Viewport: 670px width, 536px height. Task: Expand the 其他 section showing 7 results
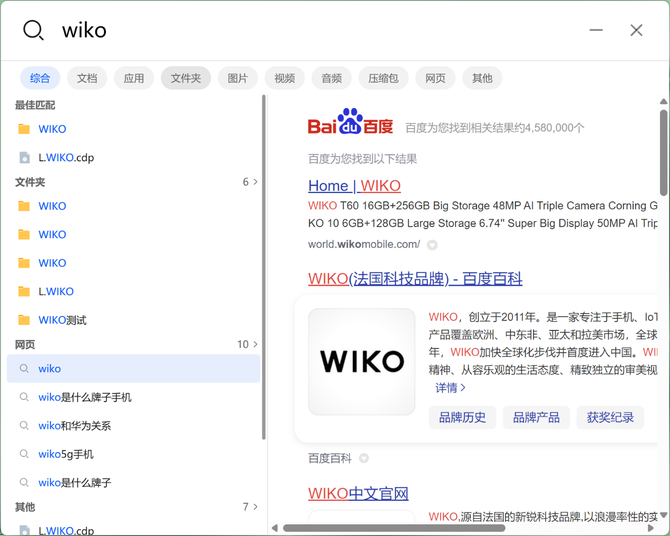[250, 507]
